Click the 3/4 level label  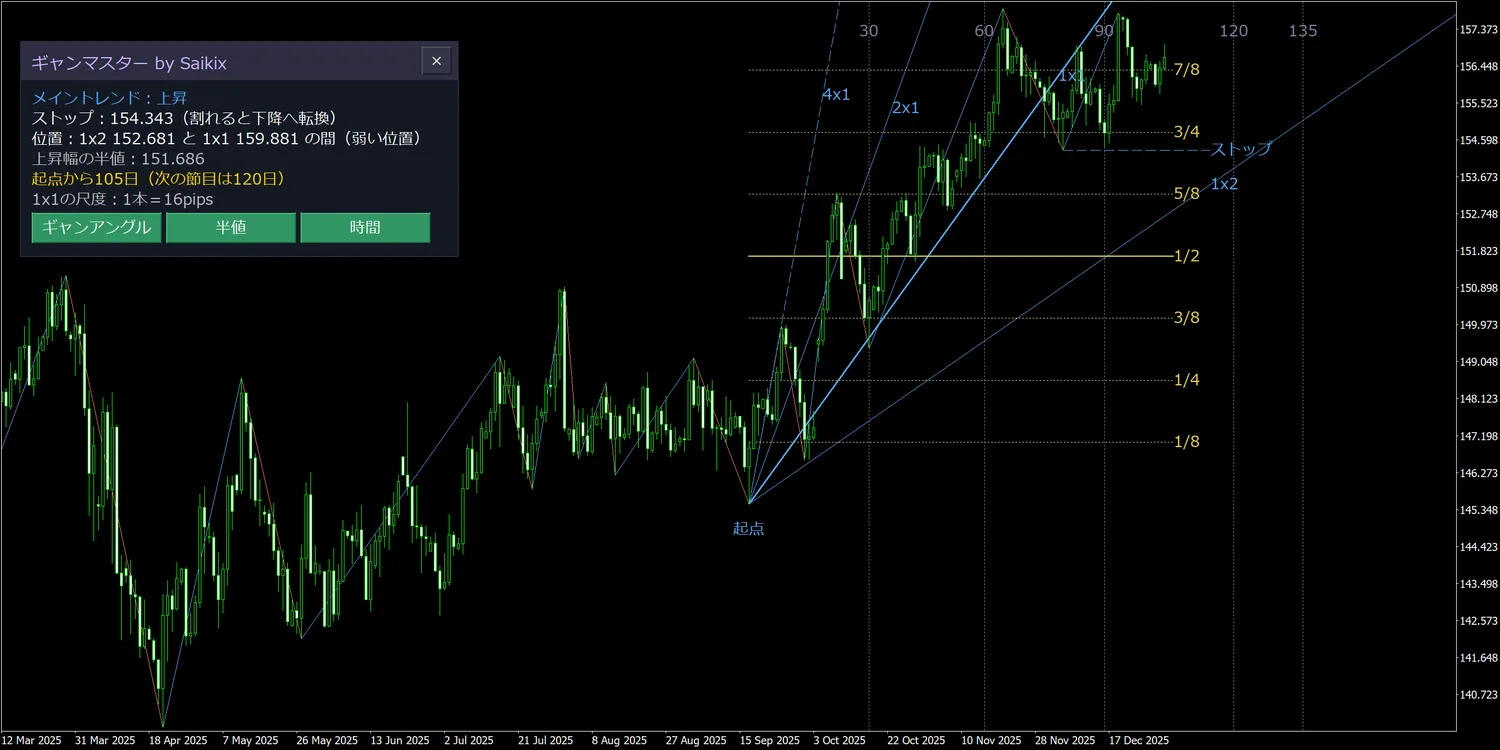coord(1187,131)
